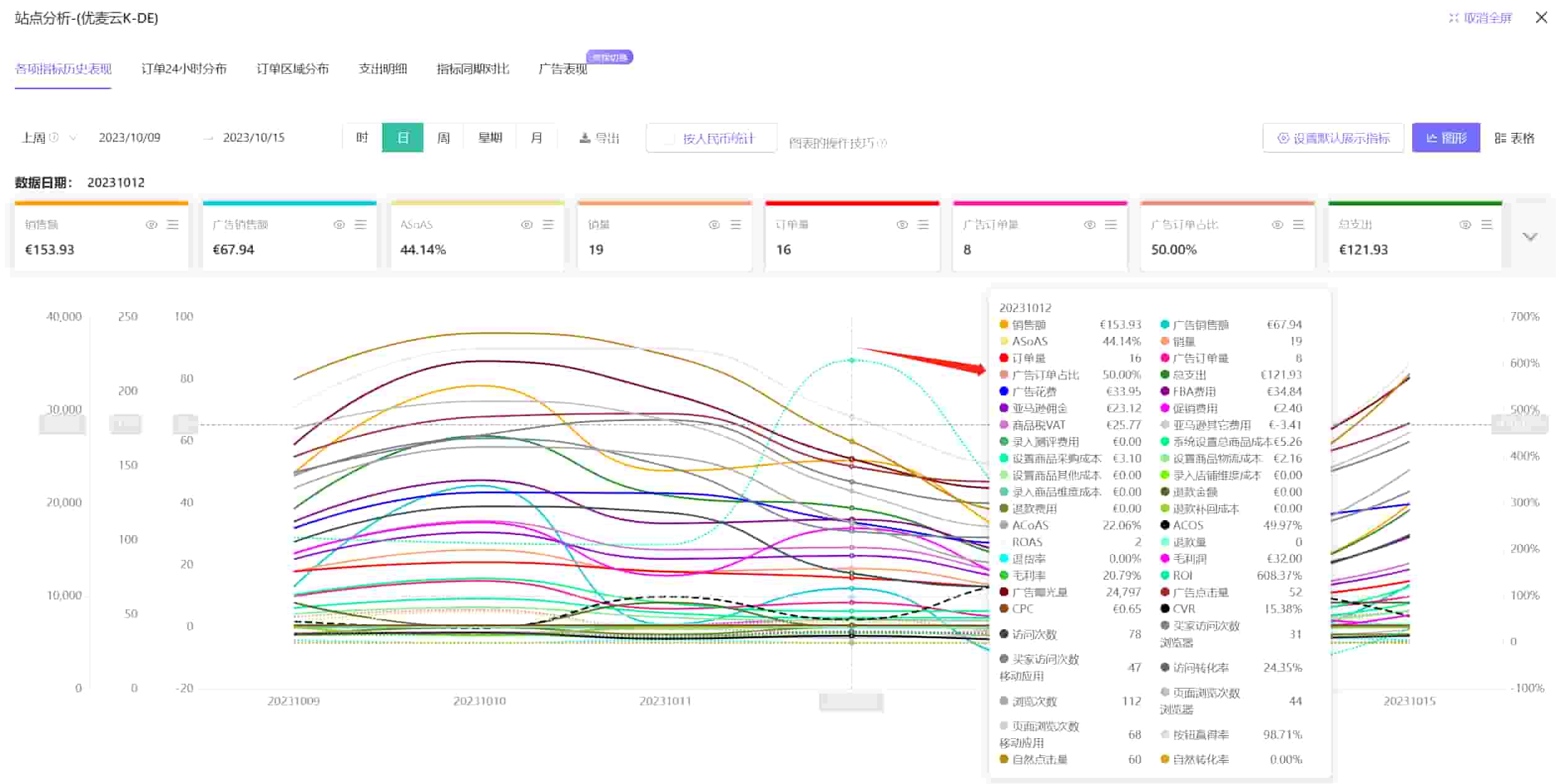The height and width of the screenshot is (784, 1567).
Task: Select the 周 granularity button
Action: [x=443, y=137]
